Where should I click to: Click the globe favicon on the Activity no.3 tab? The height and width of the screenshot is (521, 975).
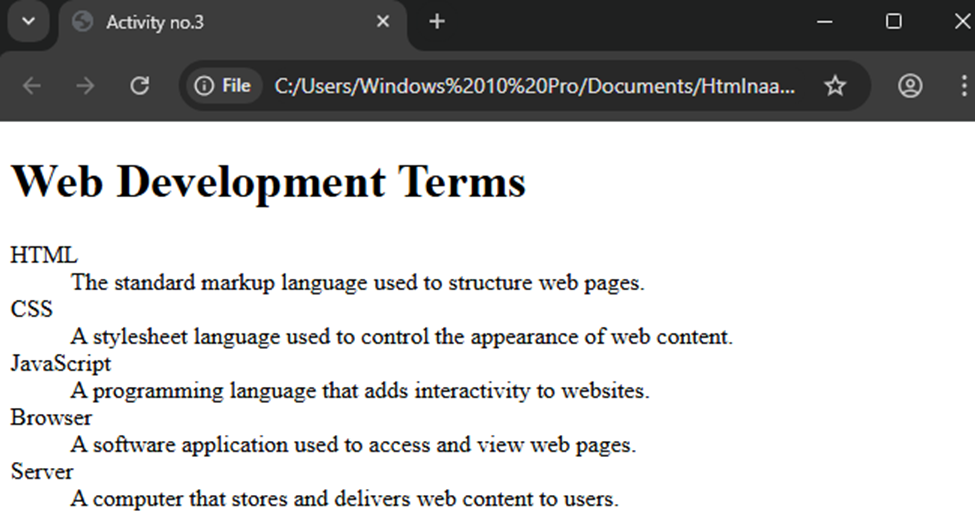(83, 22)
